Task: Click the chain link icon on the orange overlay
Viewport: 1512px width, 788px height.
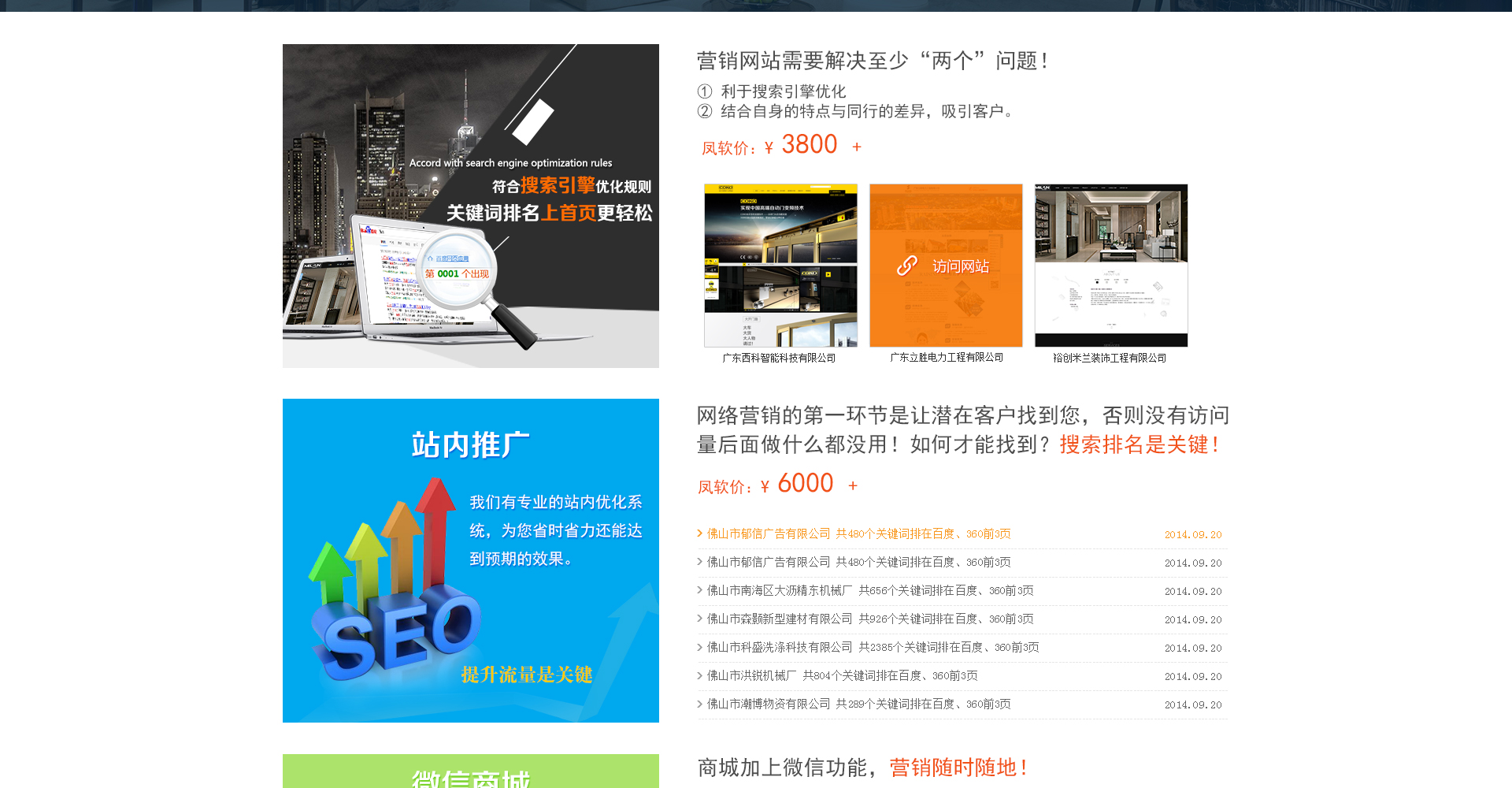Action: coord(907,266)
